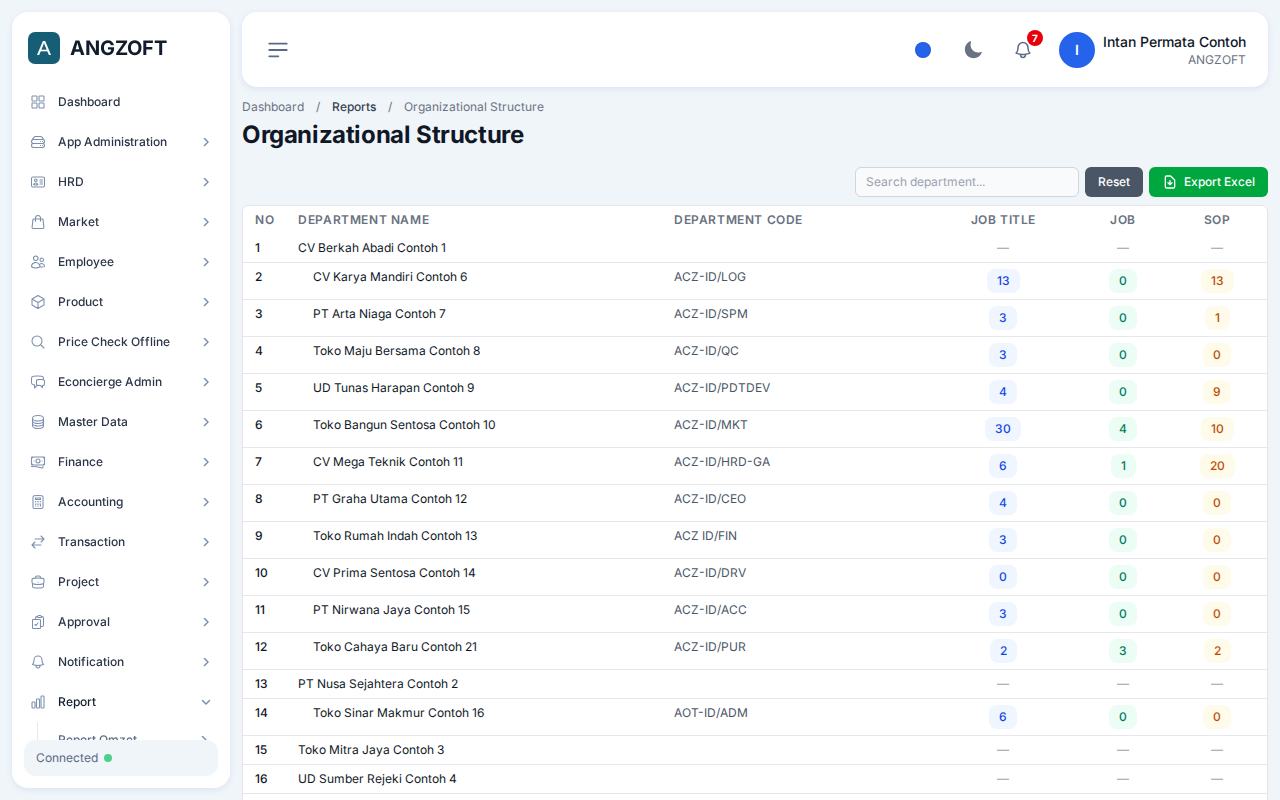The width and height of the screenshot is (1280, 800).
Task: Click the HRD sidebar icon
Action: point(38,182)
